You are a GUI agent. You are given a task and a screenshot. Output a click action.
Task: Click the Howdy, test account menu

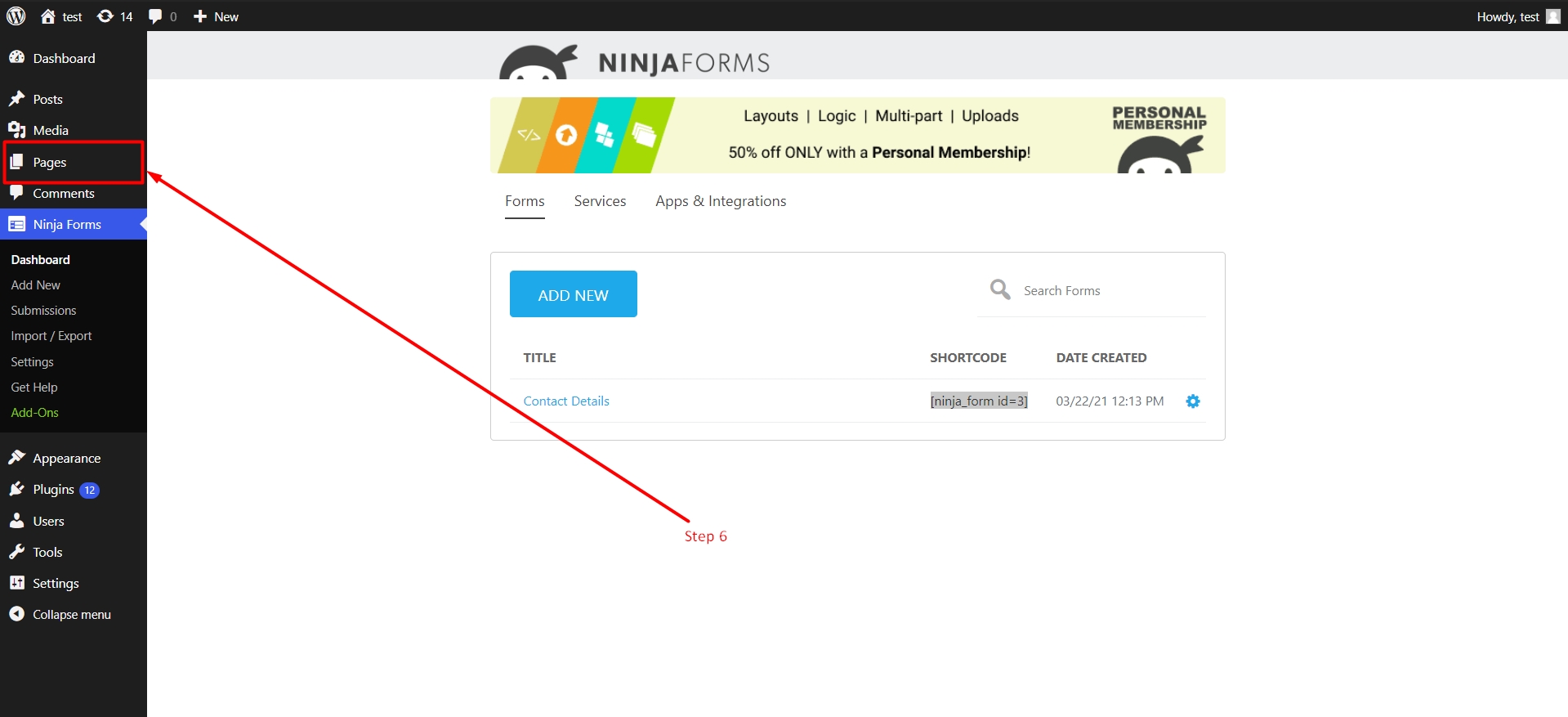coord(1518,16)
